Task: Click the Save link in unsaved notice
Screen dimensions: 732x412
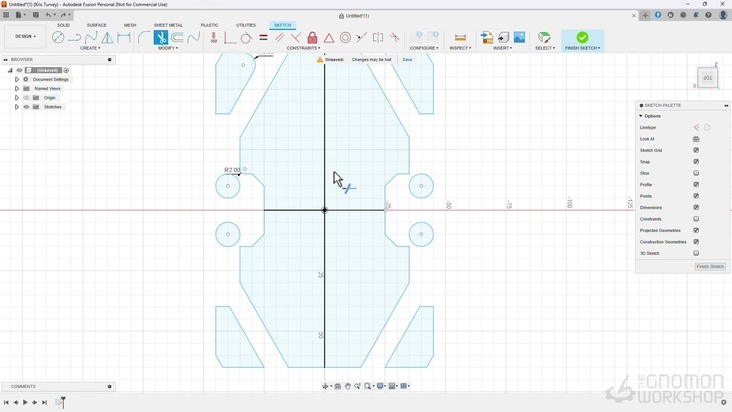Action: (407, 60)
